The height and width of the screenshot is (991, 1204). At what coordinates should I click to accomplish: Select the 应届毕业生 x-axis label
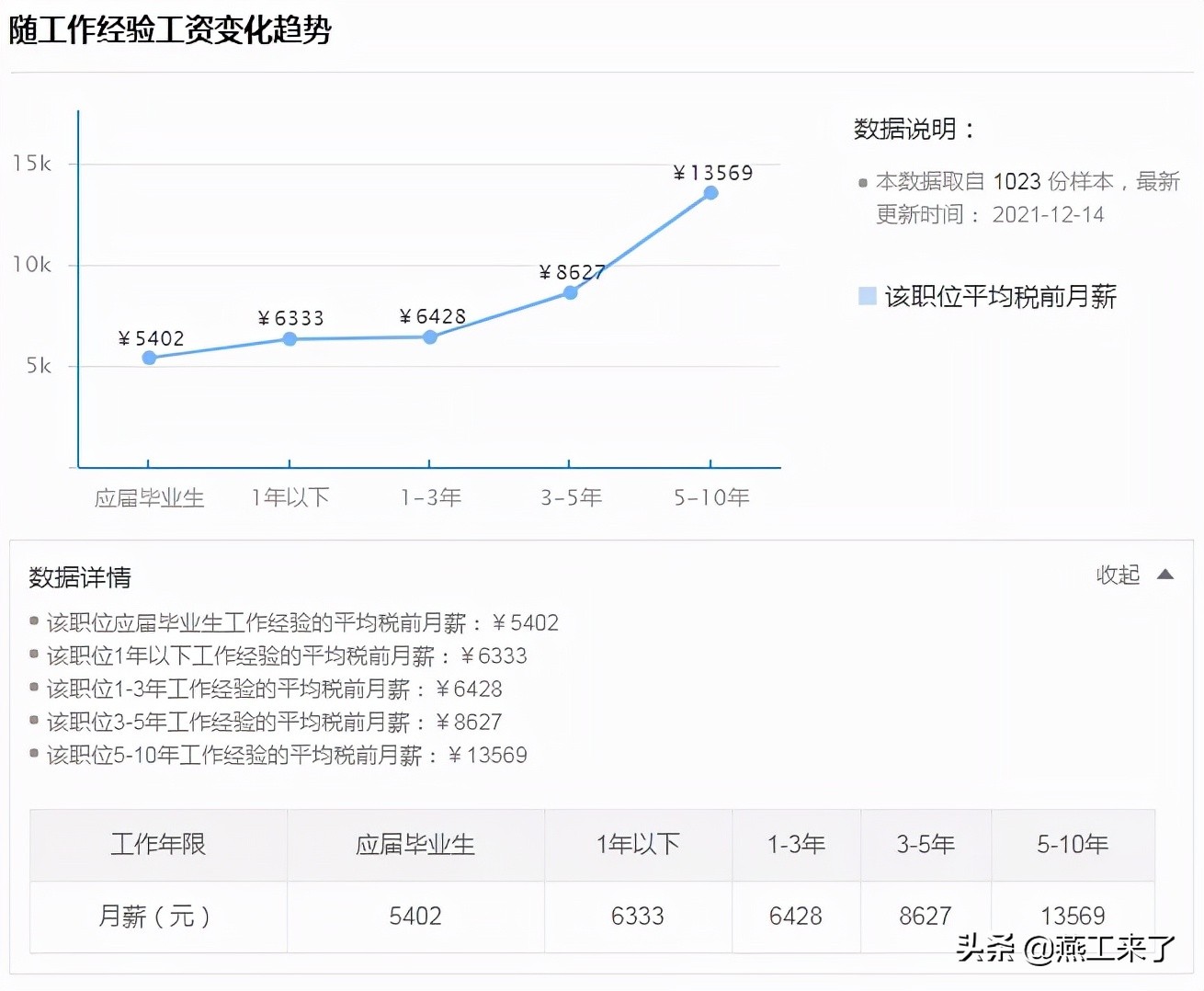pos(149,497)
